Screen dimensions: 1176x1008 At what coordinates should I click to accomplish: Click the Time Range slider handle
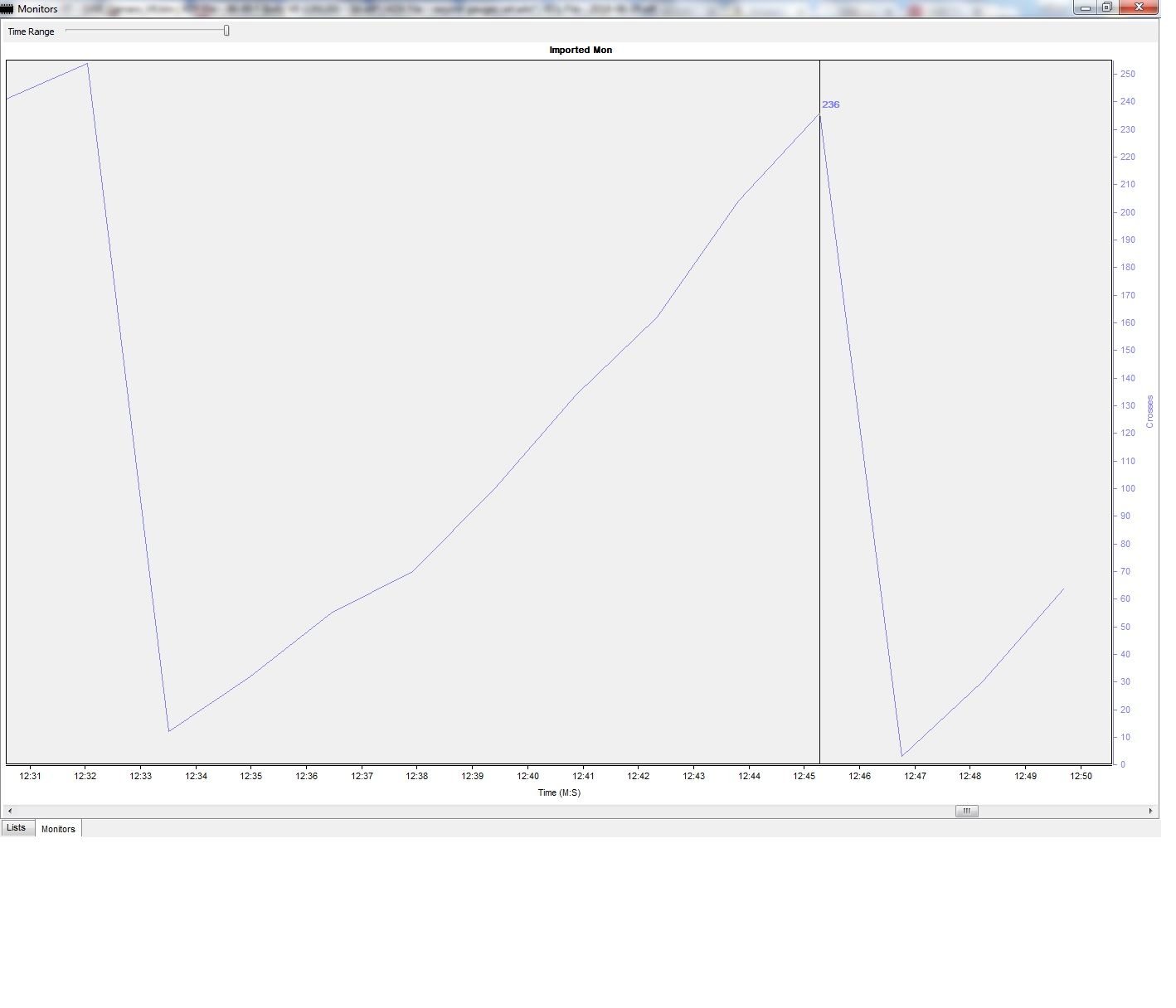click(226, 31)
